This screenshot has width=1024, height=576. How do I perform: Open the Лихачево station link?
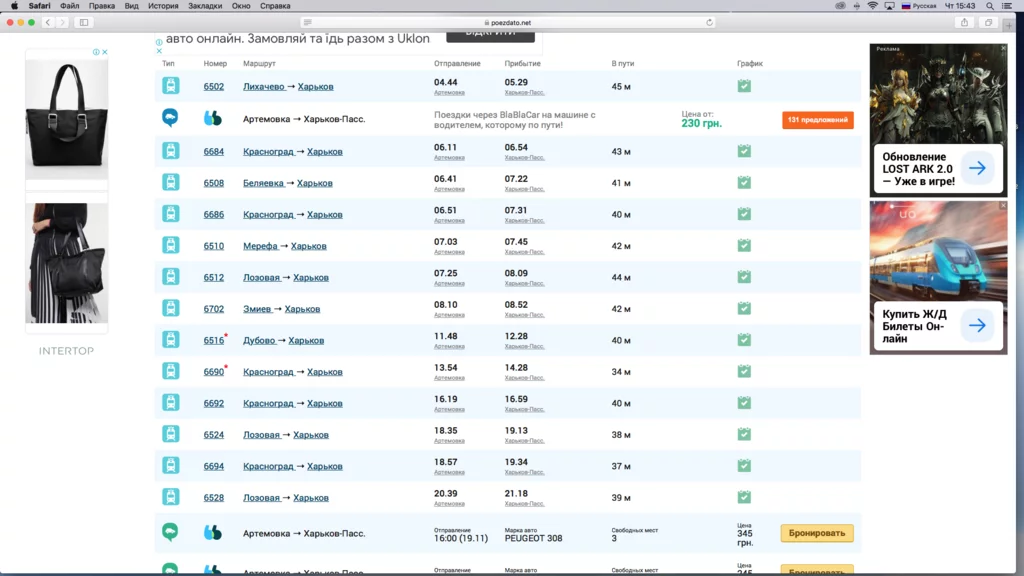pyautogui.click(x=264, y=86)
